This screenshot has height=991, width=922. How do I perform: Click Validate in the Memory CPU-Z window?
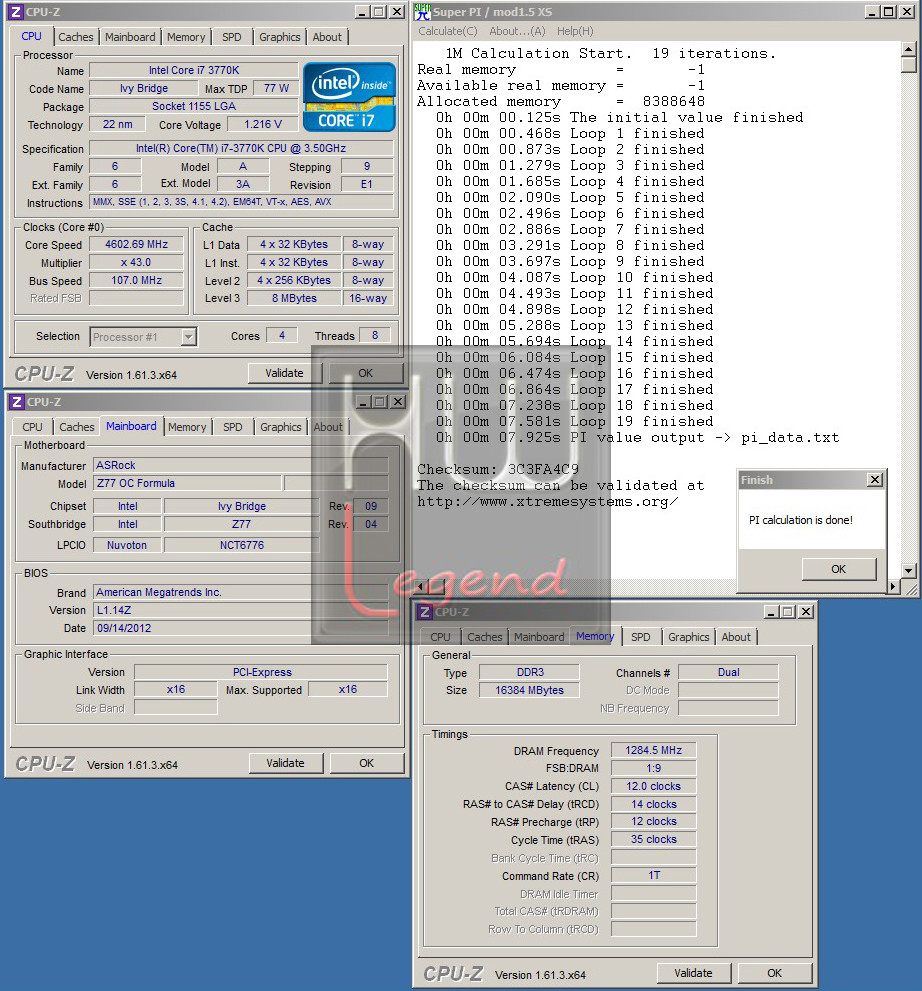(x=693, y=973)
